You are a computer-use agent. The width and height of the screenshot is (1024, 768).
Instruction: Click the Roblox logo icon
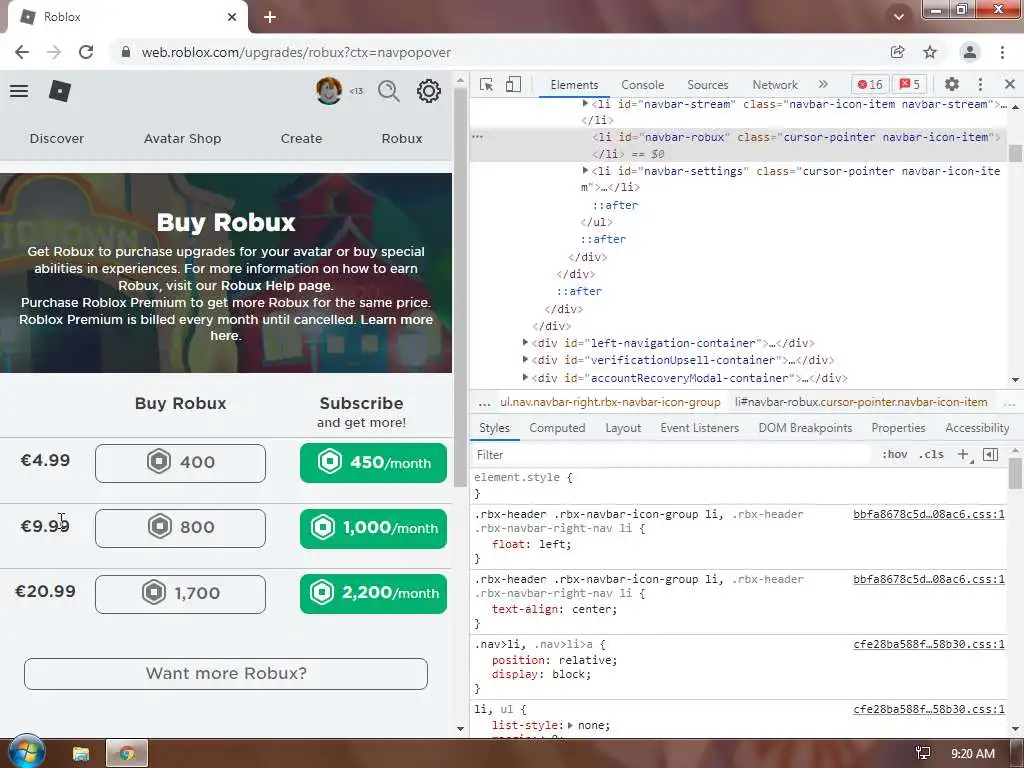tap(59, 91)
